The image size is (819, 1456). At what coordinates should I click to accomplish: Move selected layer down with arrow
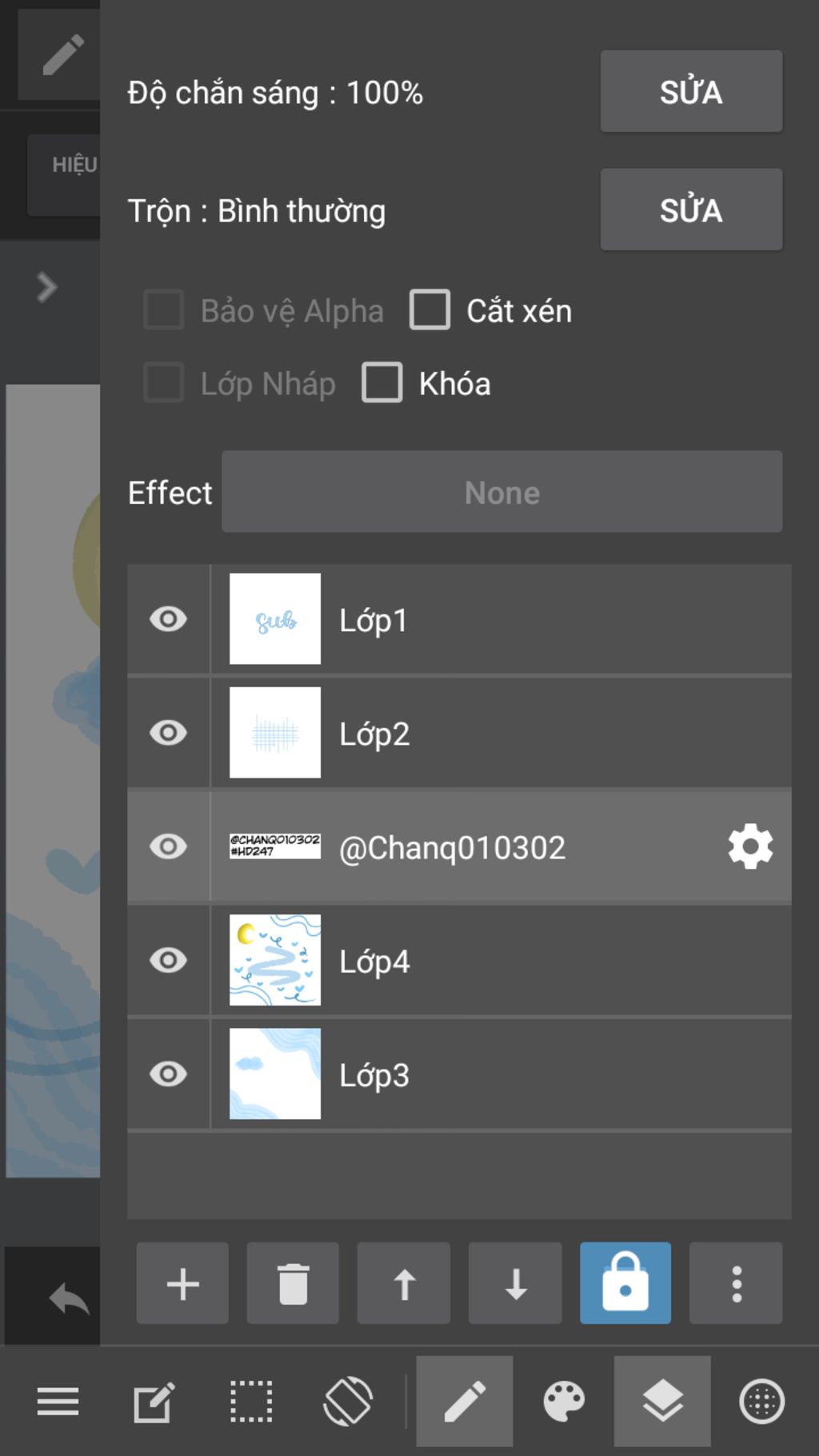pyautogui.click(x=515, y=1283)
